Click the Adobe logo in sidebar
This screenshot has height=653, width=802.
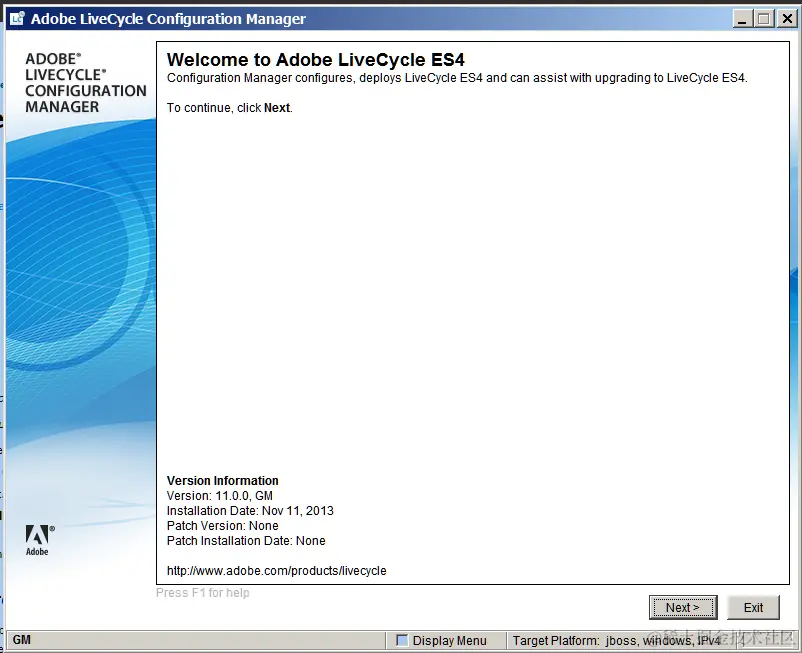coord(39,540)
